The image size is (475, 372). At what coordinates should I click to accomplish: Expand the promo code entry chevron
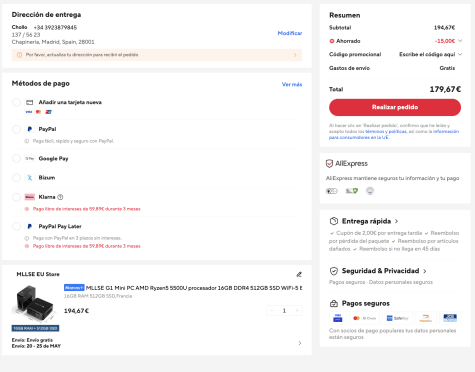click(x=460, y=54)
